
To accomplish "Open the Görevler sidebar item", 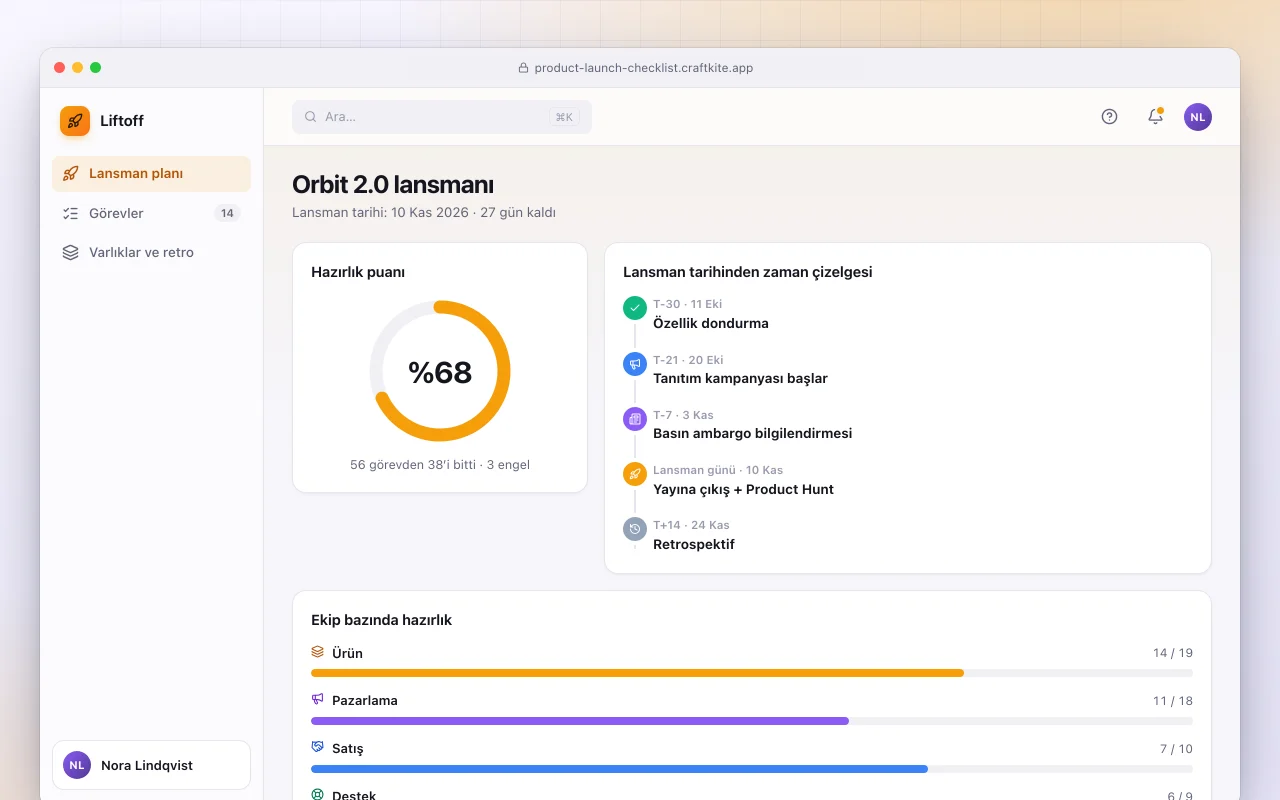I will (151, 213).
